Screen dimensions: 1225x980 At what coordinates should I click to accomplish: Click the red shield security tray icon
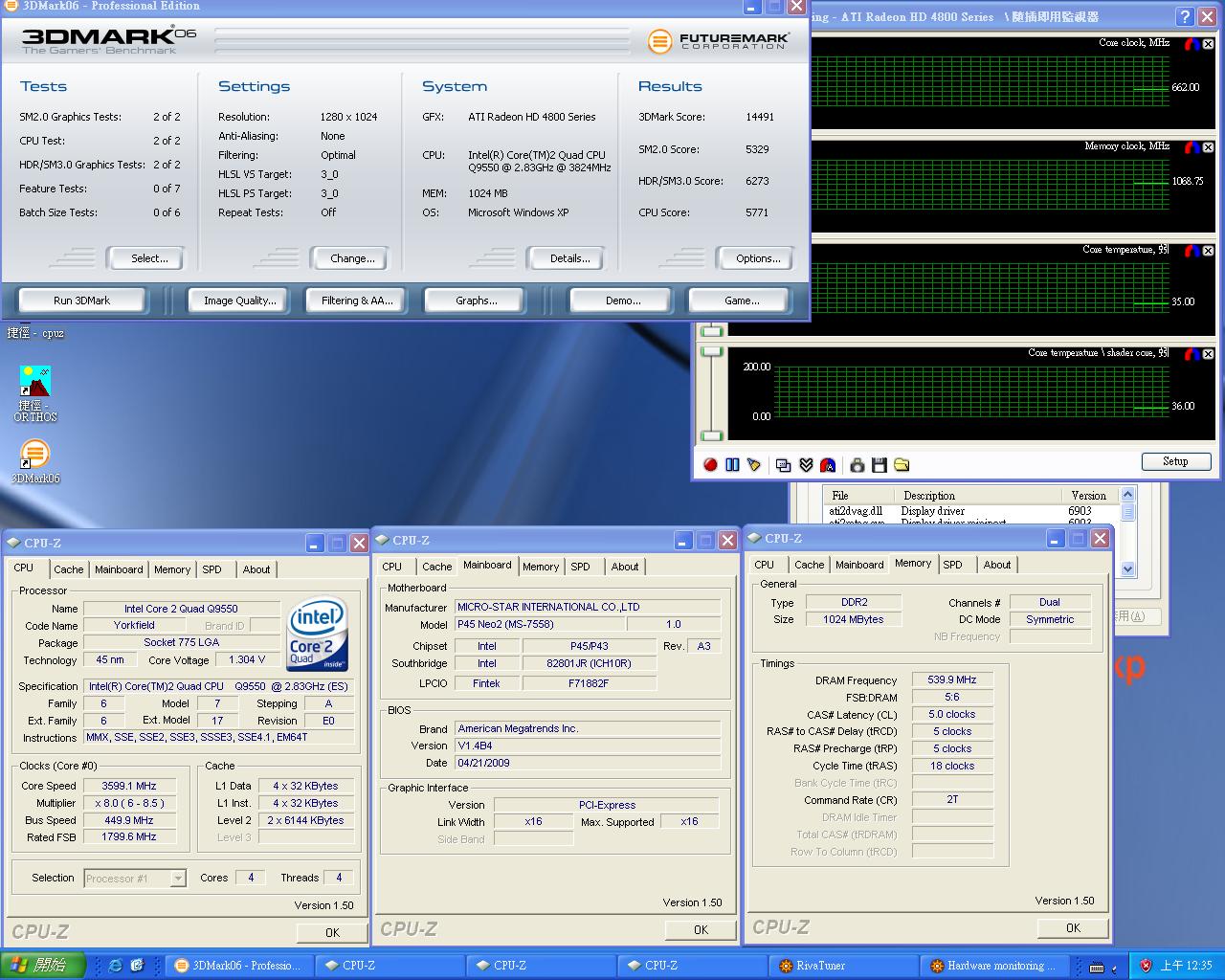tap(1146, 966)
